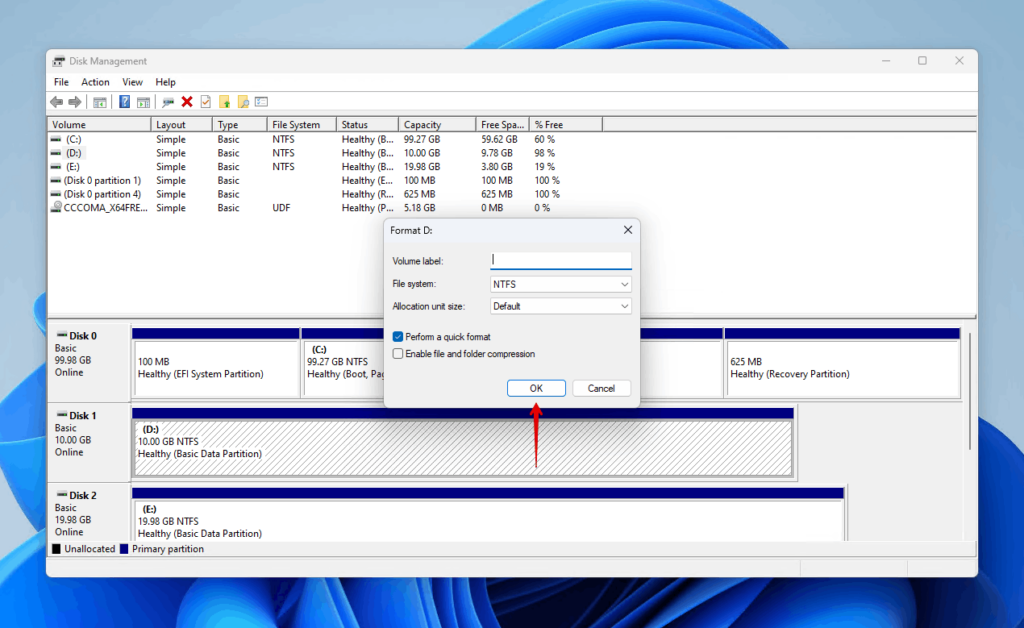1024x628 pixels.
Task: Click inside the Volume label text field
Action: [560, 261]
